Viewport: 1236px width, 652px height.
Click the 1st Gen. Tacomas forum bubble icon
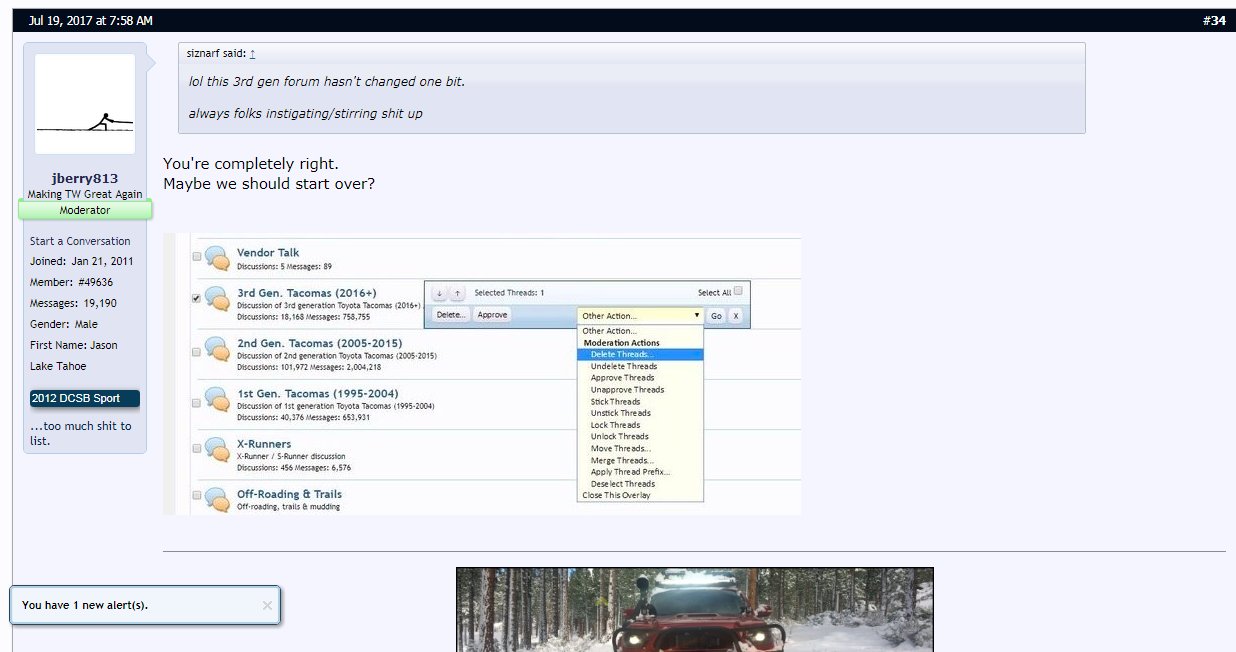(x=217, y=400)
